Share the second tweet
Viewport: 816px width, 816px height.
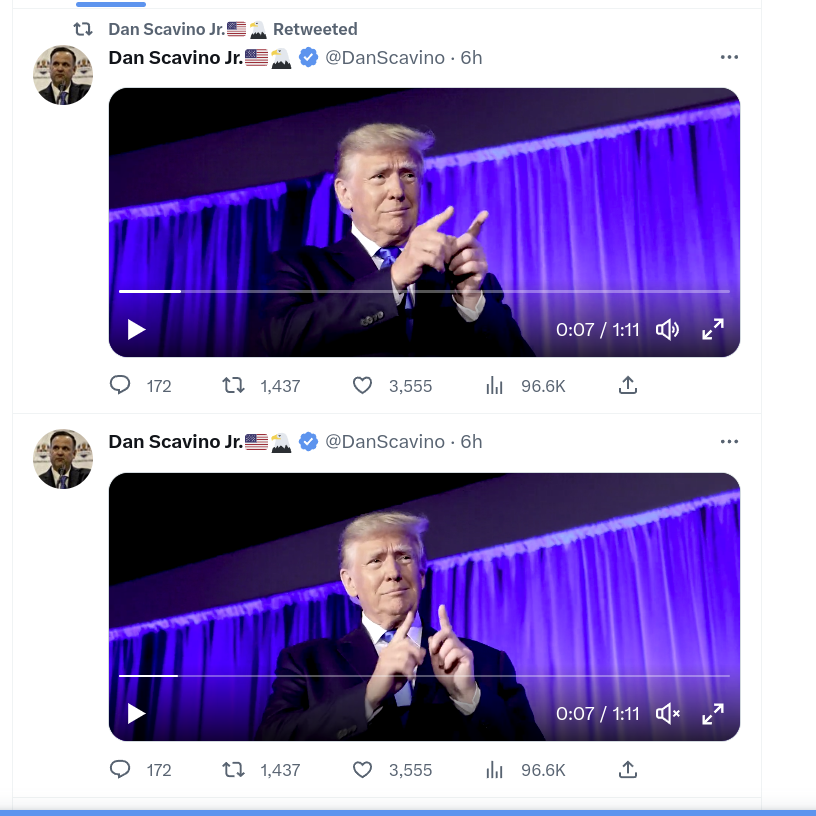[x=628, y=769]
